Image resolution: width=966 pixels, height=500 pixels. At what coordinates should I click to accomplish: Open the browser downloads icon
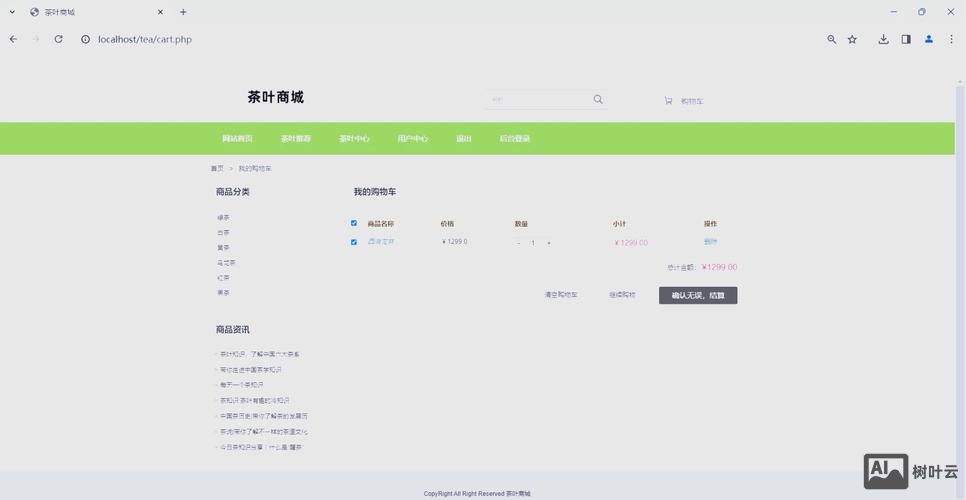point(883,39)
